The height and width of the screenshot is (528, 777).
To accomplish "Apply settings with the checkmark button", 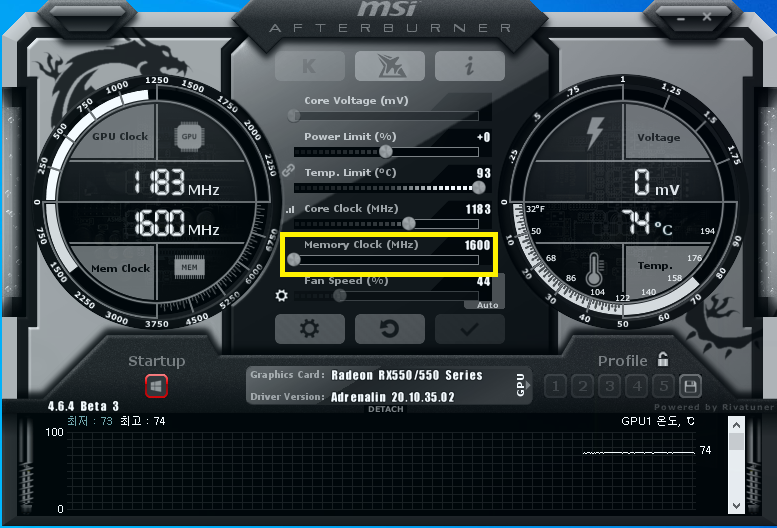I will 470,329.
